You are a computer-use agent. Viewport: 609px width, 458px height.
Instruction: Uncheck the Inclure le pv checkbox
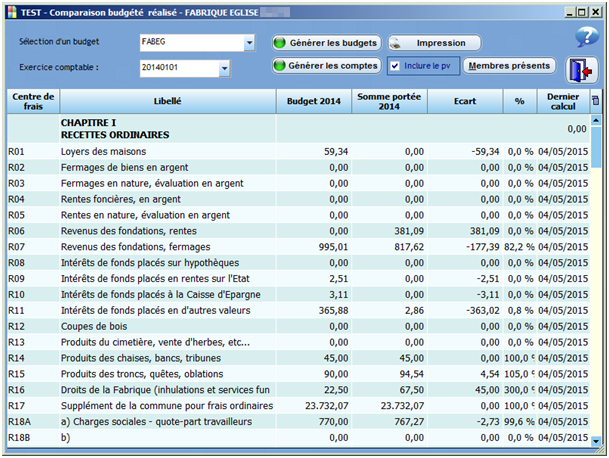click(396, 66)
